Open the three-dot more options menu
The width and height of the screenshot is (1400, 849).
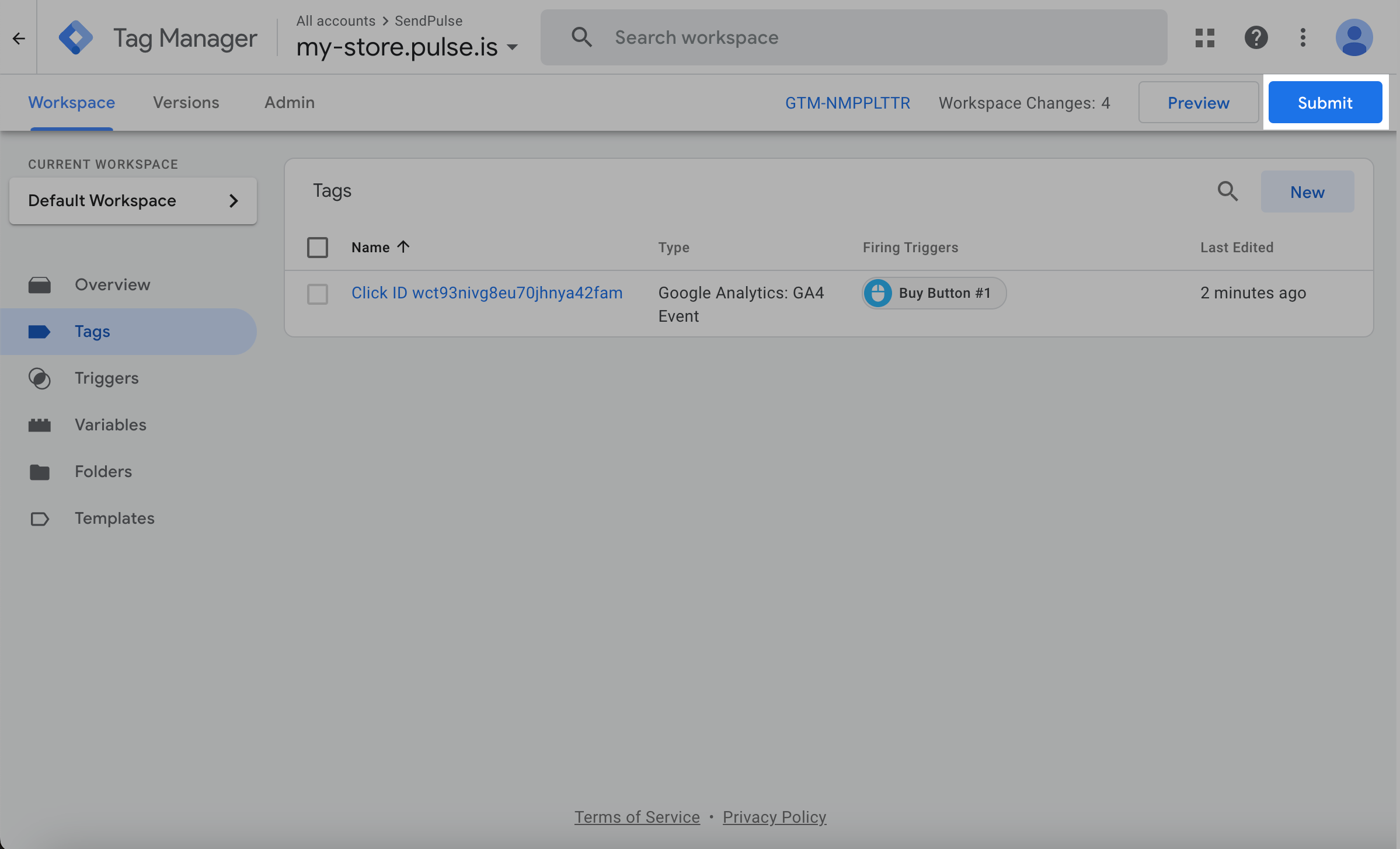(x=1303, y=38)
